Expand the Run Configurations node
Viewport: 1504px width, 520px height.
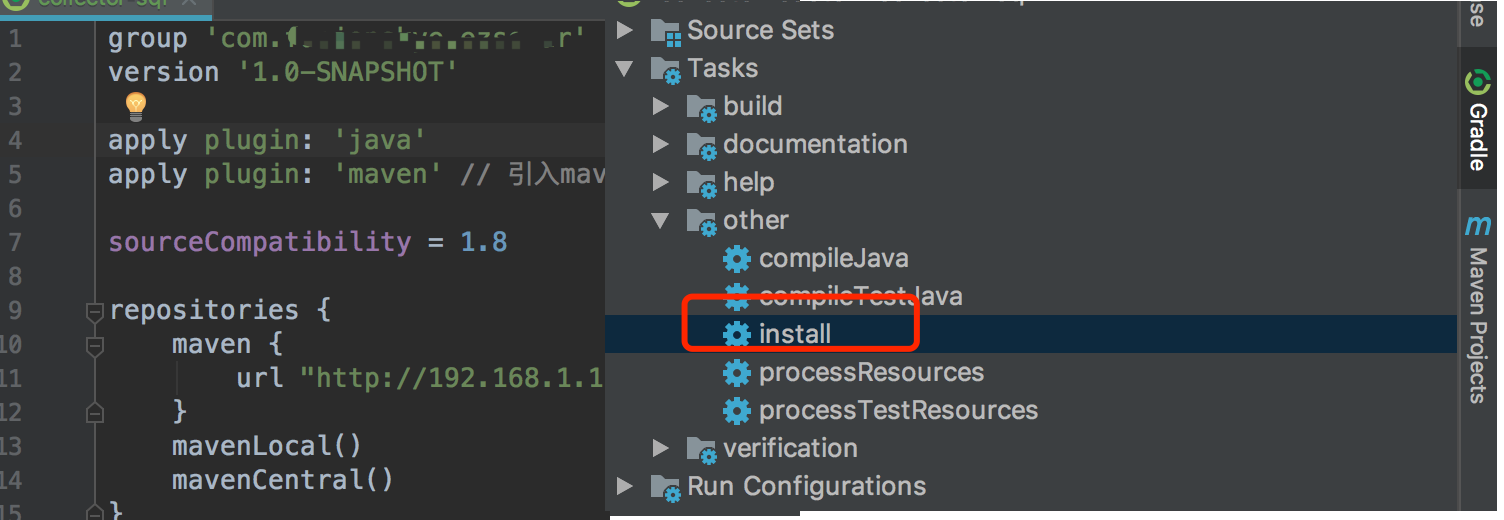point(625,486)
